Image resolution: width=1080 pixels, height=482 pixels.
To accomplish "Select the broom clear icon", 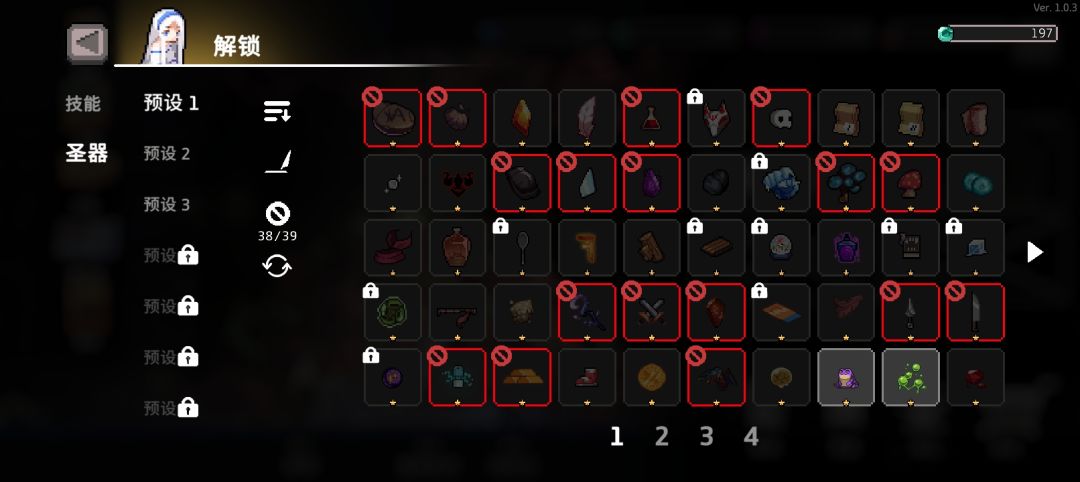I will 278,163.
